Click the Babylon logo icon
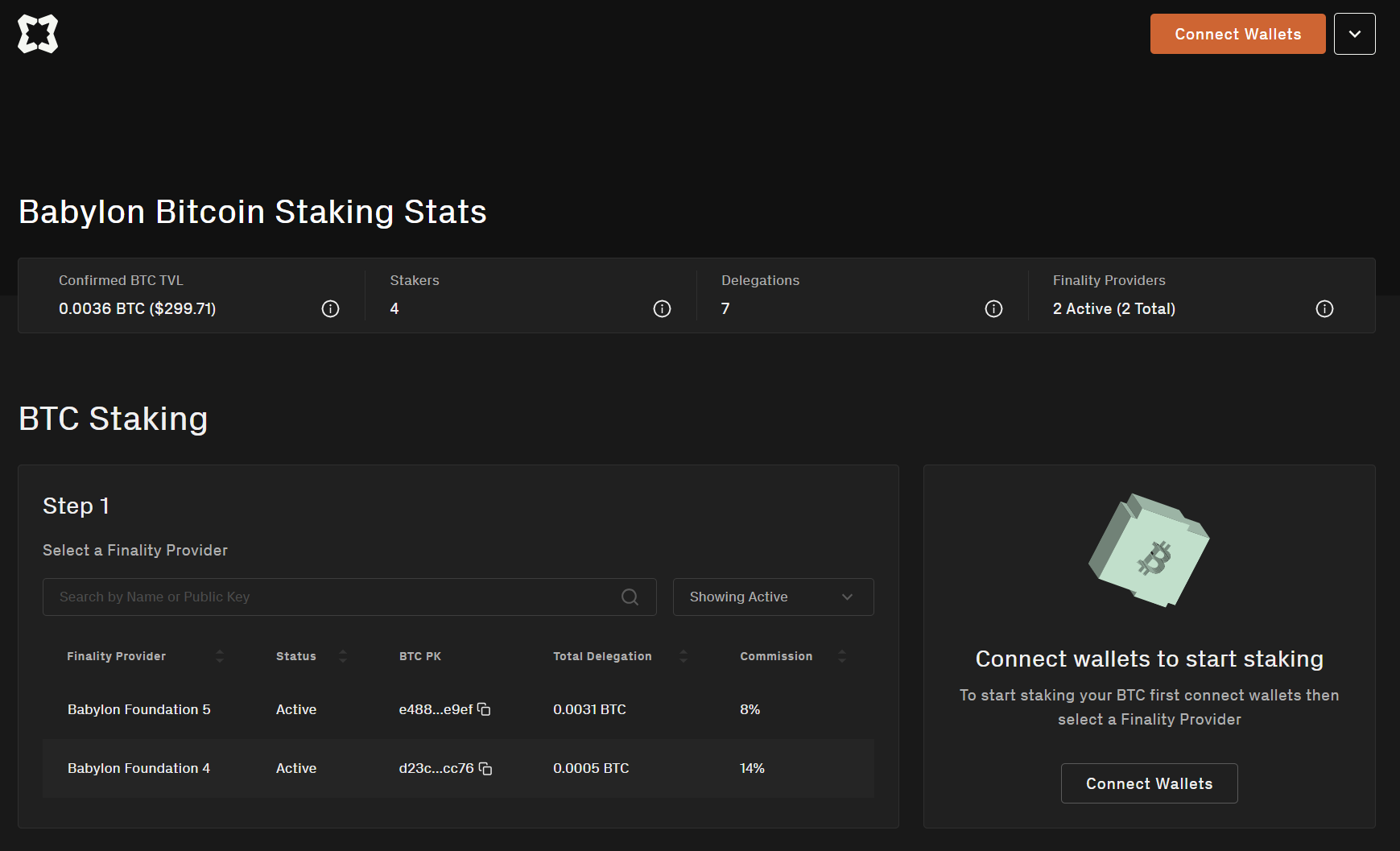This screenshot has height=851, width=1400. 38,34
